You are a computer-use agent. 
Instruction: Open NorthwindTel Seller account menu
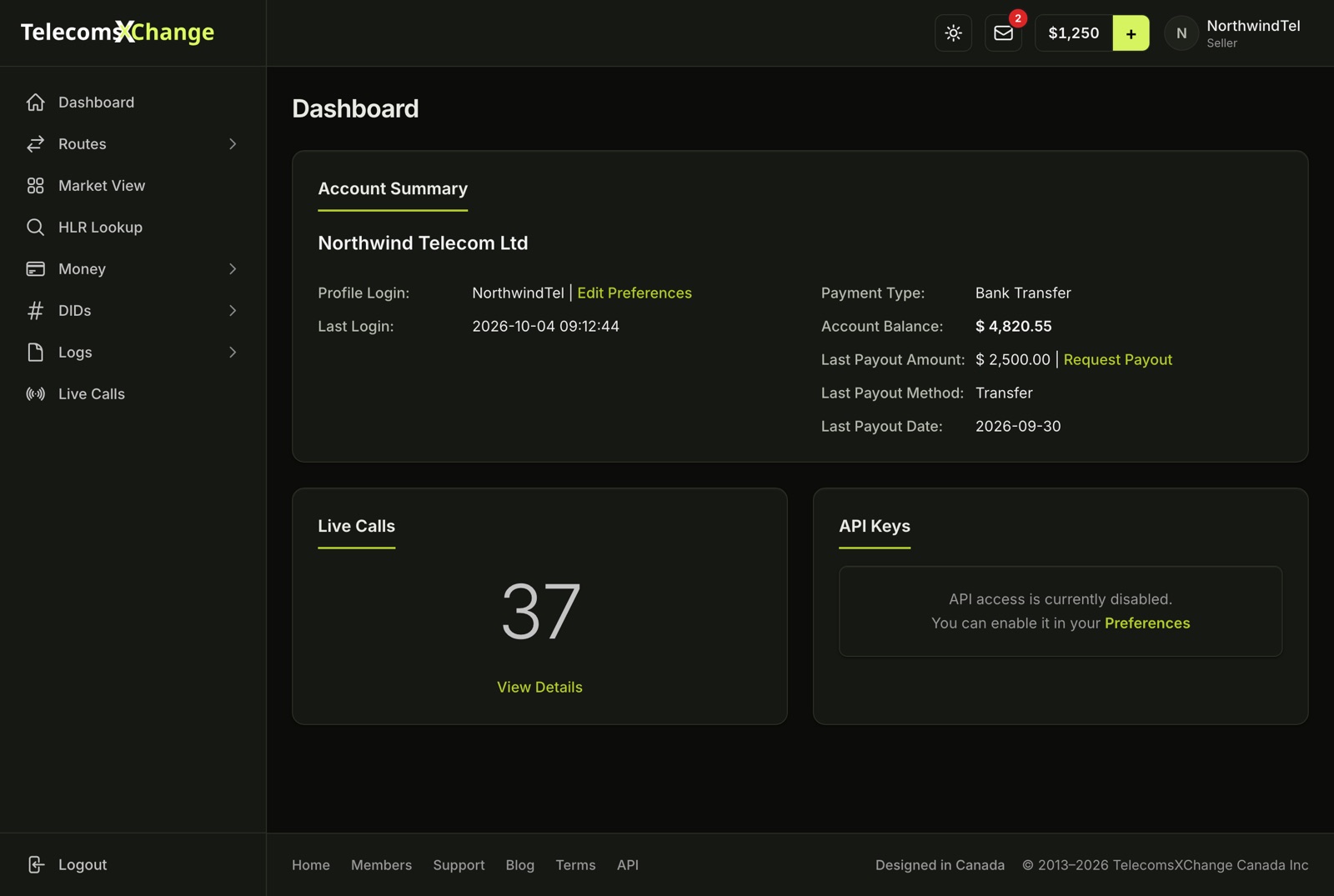click(x=1233, y=33)
